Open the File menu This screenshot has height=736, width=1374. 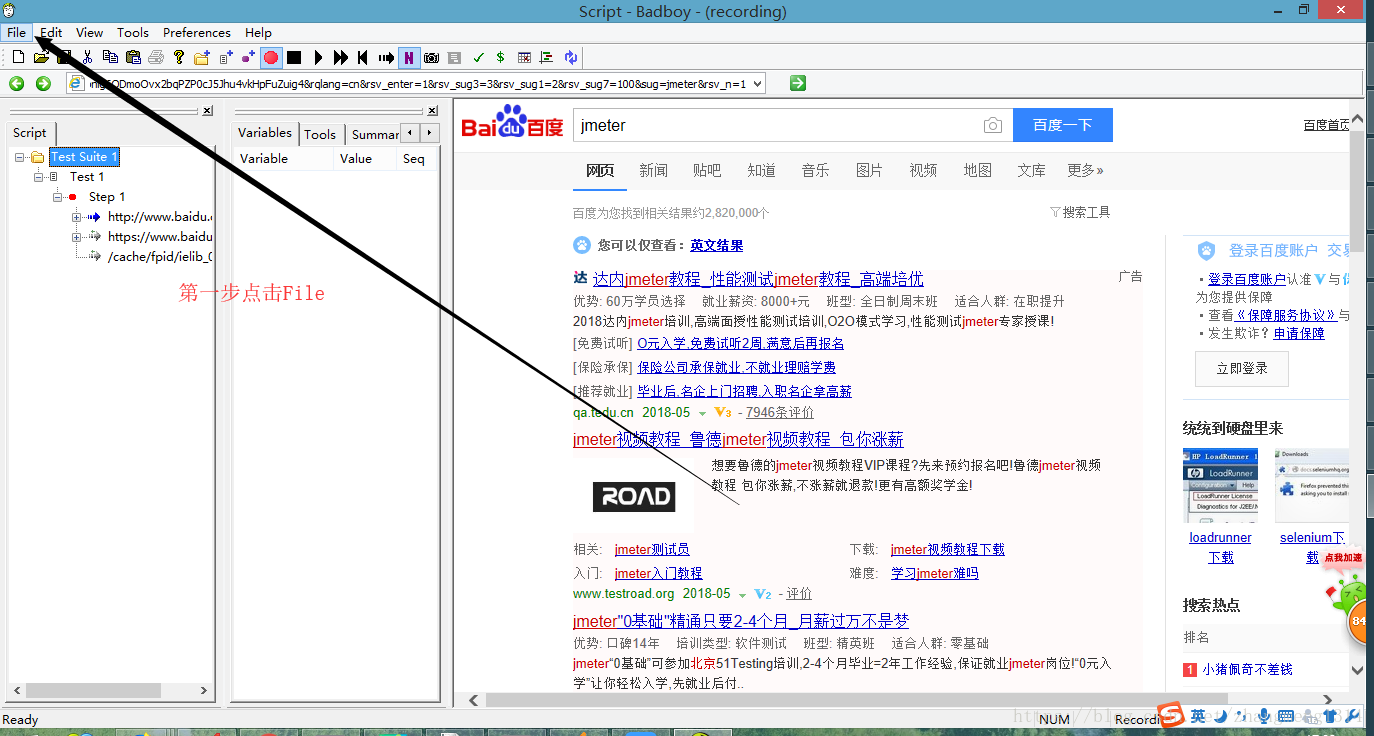[16, 32]
